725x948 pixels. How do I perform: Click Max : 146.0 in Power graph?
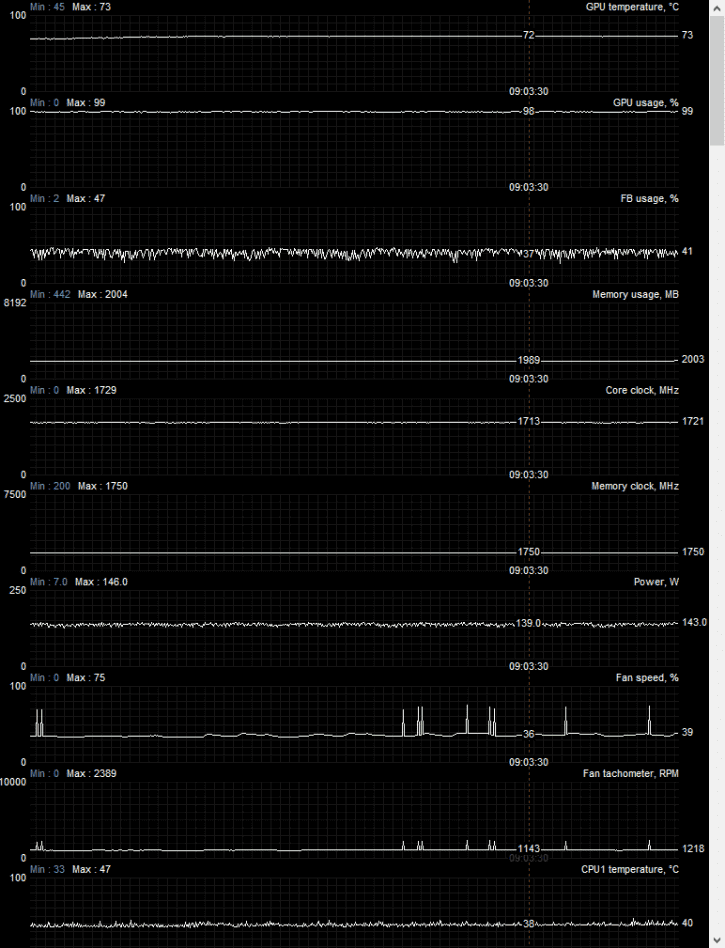click(x=101, y=582)
